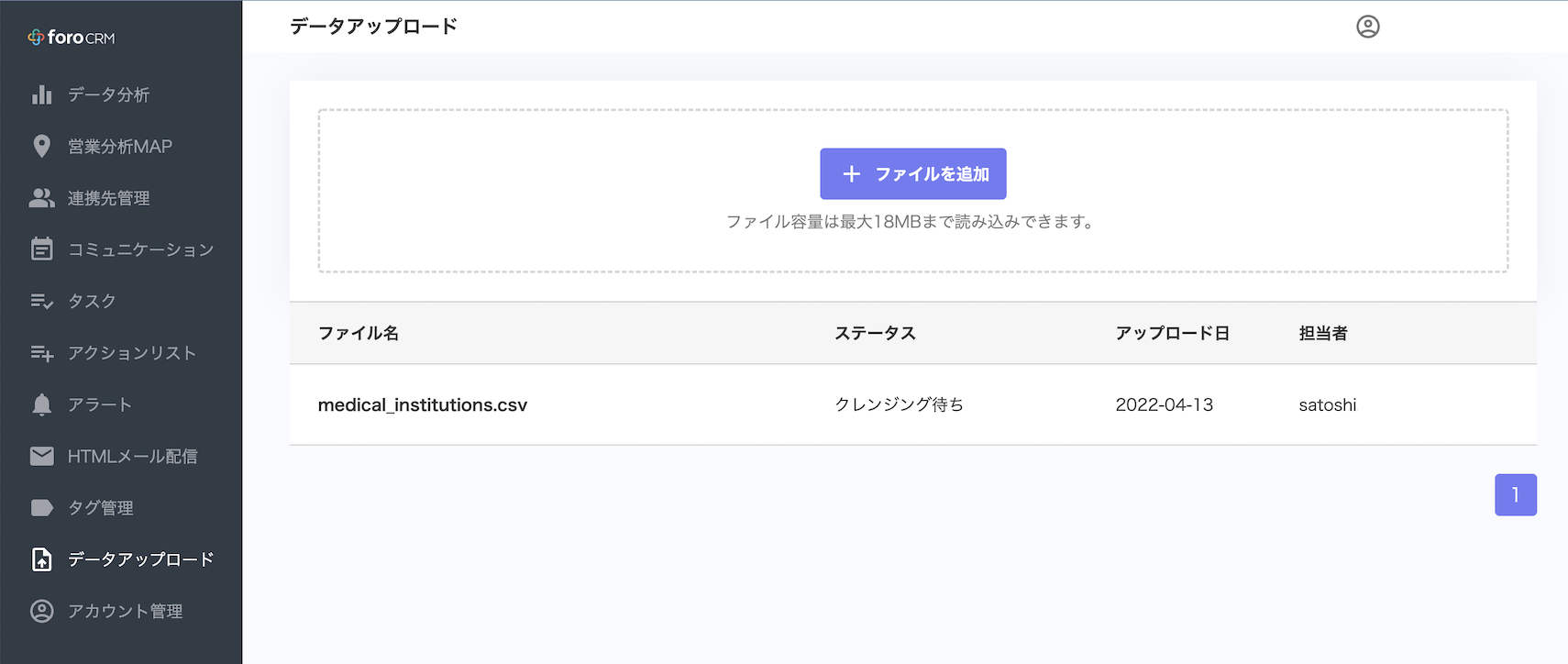Click the checklist icon beside タスク
This screenshot has width=1568, height=664.
[x=42, y=301]
